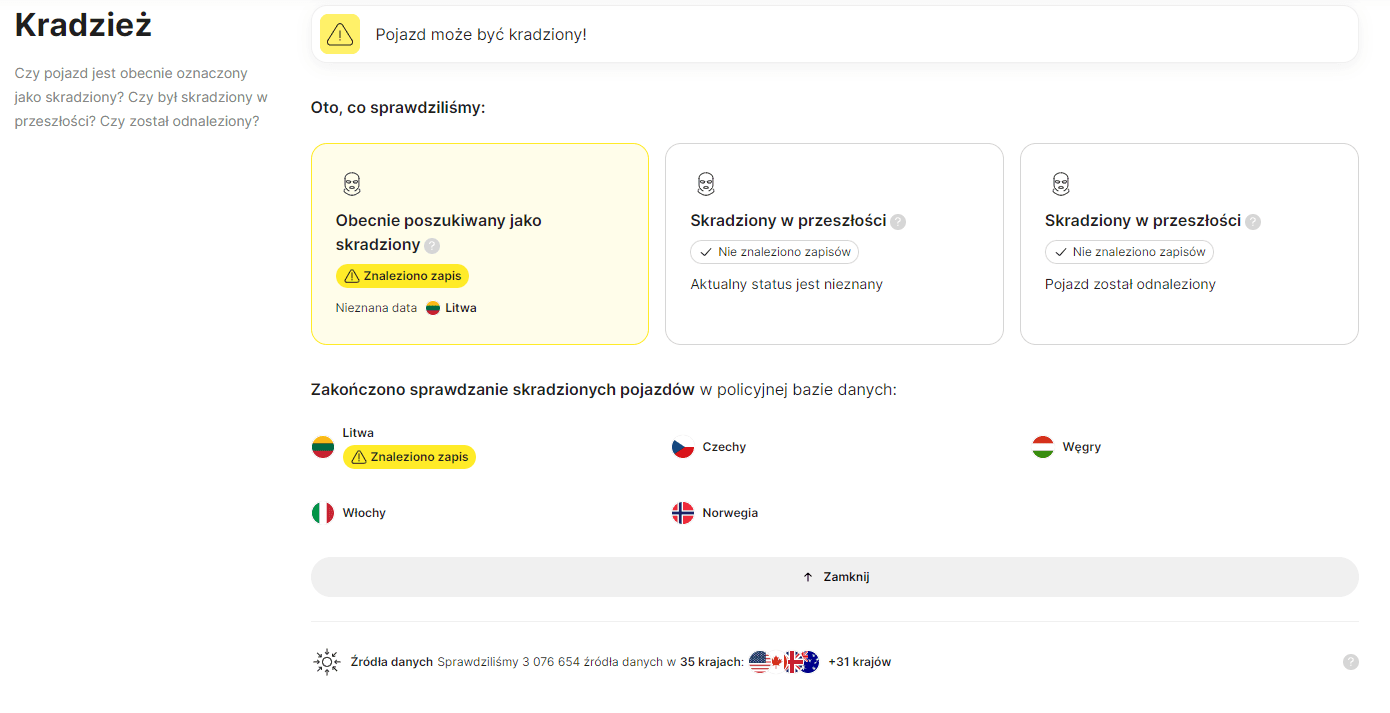Collapse the list with Zamknij button
The width and height of the screenshot is (1390, 713).
pyautogui.click(x=835, y=577)
